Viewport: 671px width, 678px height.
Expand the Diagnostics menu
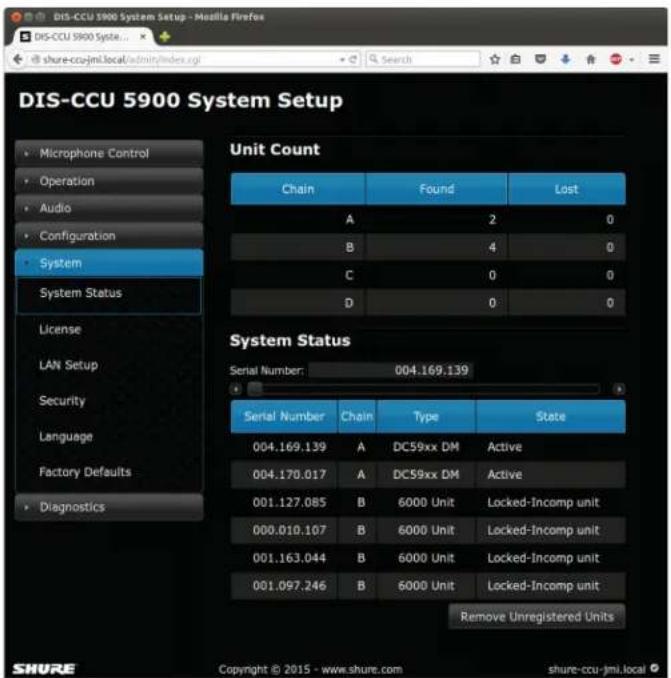109,507
